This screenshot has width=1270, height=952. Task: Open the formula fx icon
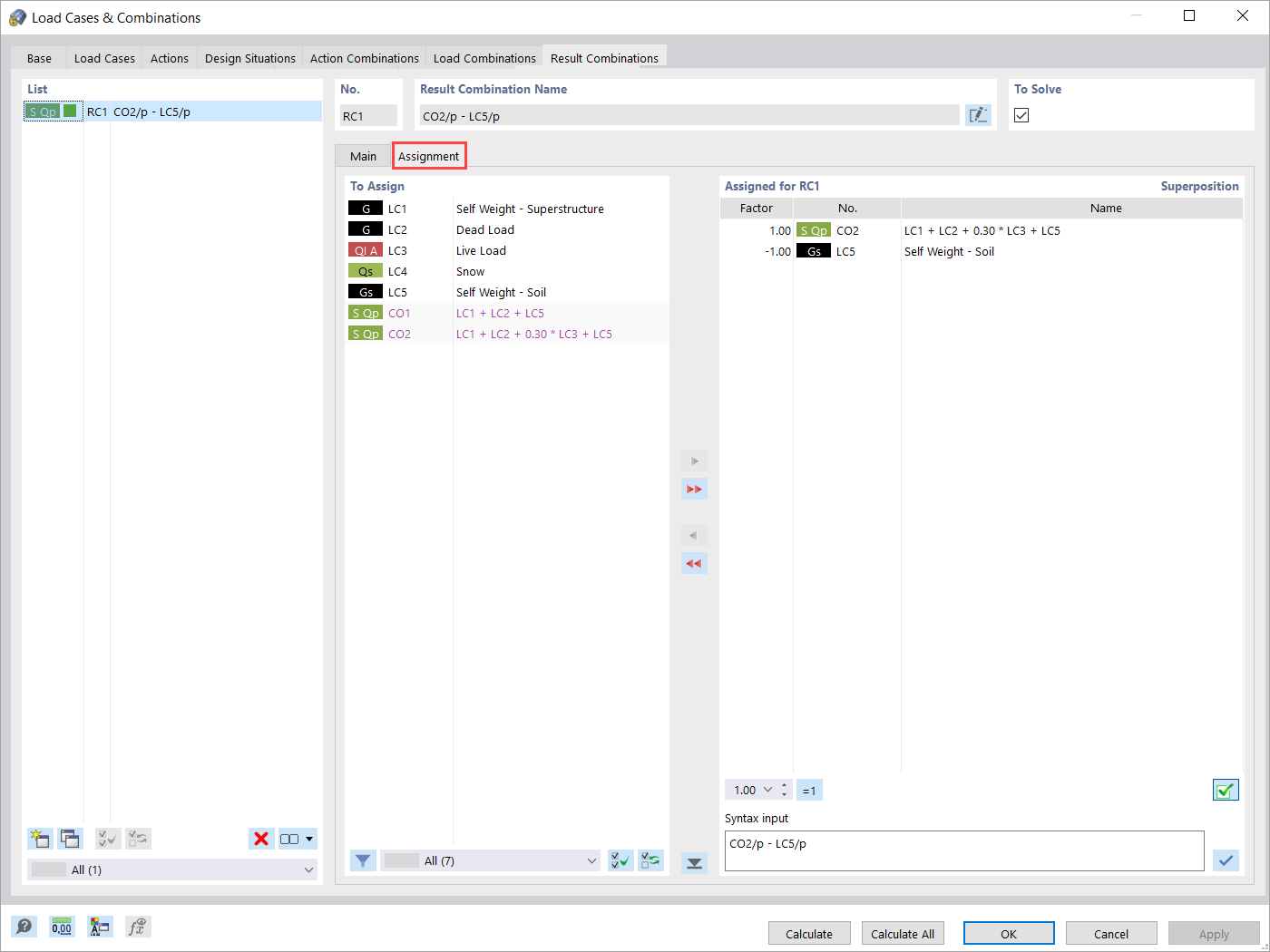point(138,926)
